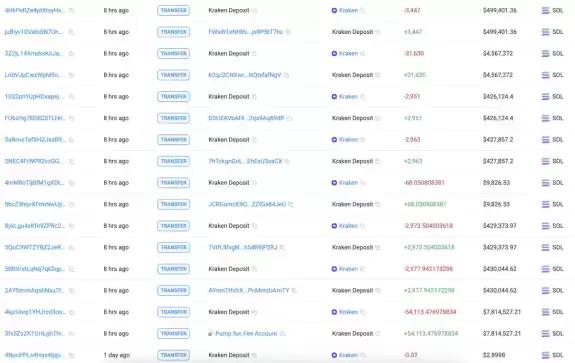Image resolution: width=575 pixels, height=363 pixels.
Task: Copy Kraken Deposit sender address in -3,447 row
Action: [254, 11]
